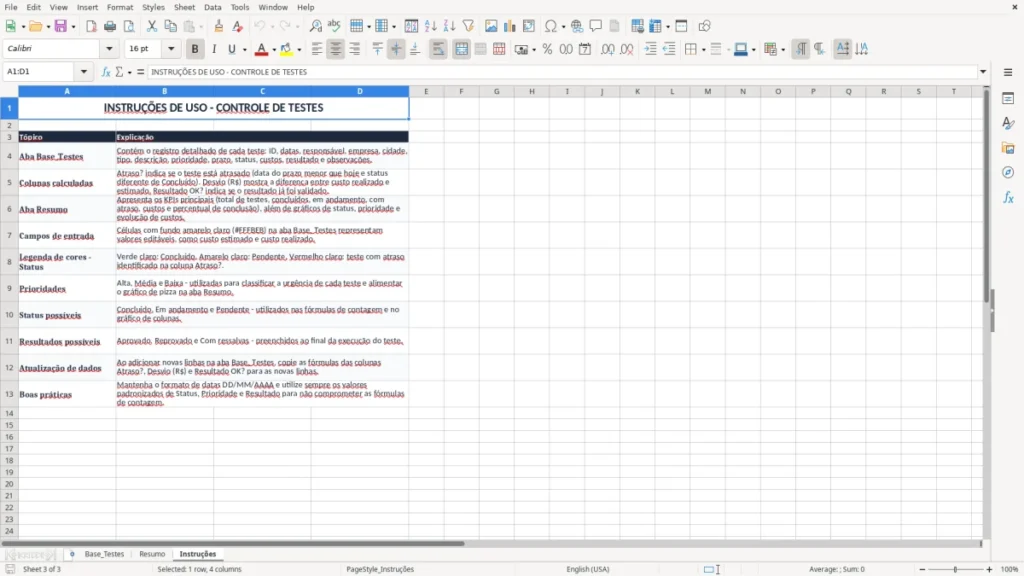The width and height of the screenshot is (1024, 576).
Task: Click the Instruções sheet tab
Action: [198, 554]
